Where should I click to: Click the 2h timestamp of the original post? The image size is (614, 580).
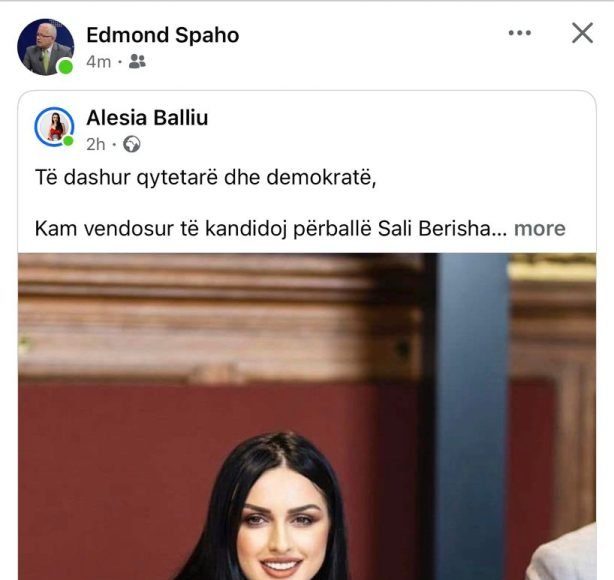click(96, 145)
